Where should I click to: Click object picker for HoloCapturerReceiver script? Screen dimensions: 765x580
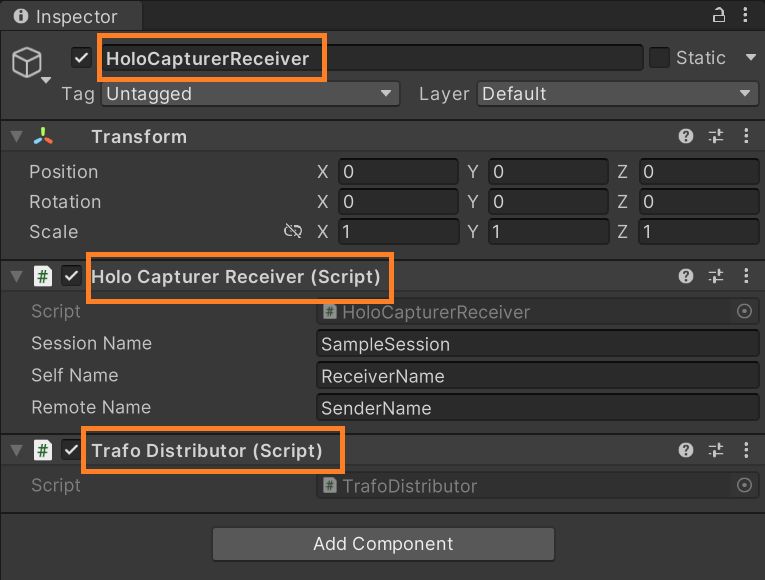click(x=744, y=312)
